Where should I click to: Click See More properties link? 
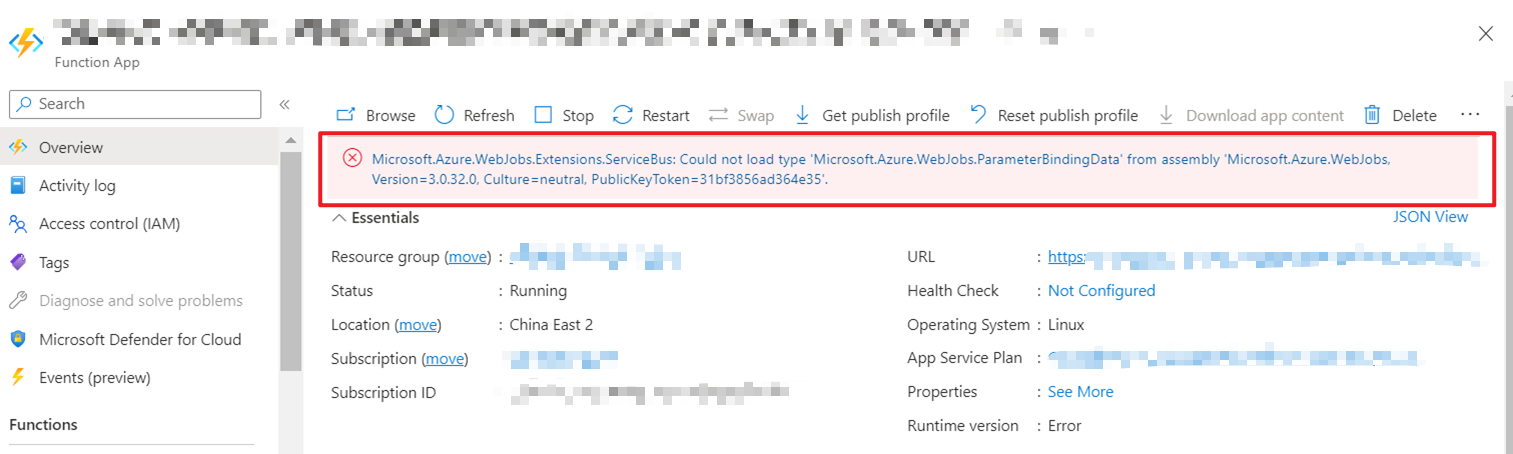[x=1080, y=392]
